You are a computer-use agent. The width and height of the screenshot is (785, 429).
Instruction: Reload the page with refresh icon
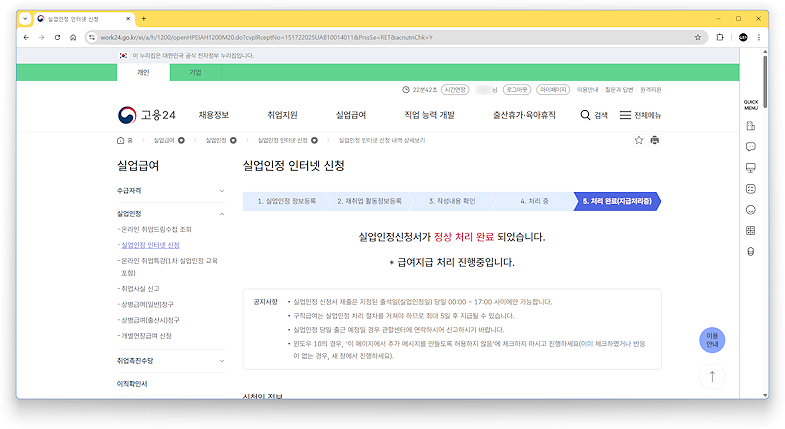pos(58,38)
